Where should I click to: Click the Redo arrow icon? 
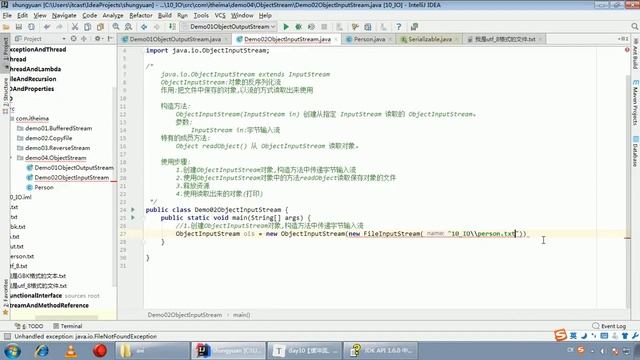(60, 27)
